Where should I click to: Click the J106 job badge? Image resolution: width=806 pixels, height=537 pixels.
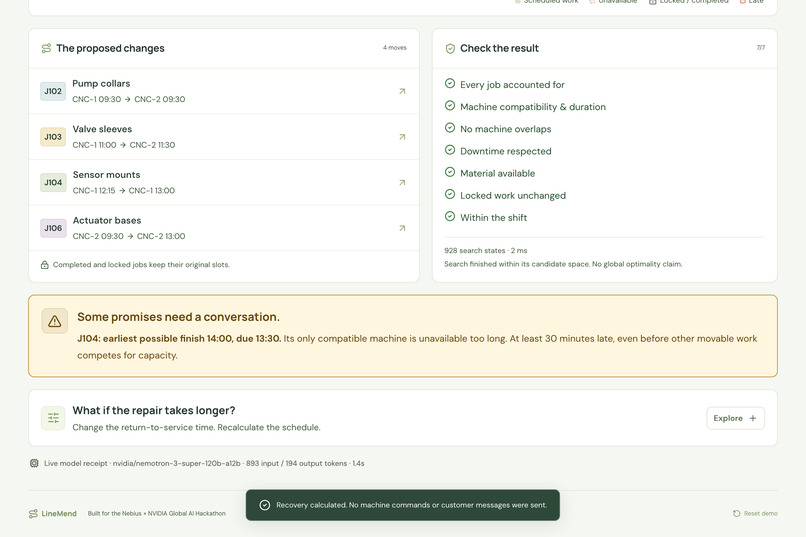pos(53,228)
